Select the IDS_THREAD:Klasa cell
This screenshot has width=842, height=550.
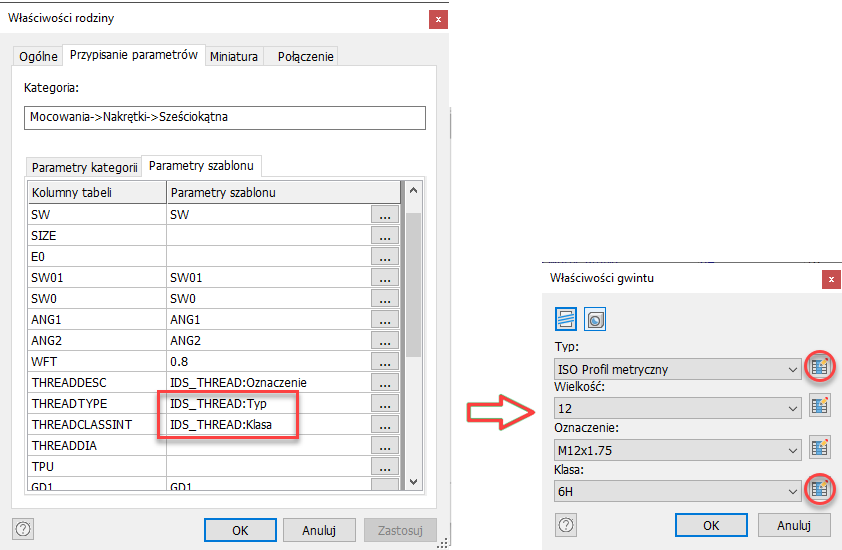click(268, 424)
